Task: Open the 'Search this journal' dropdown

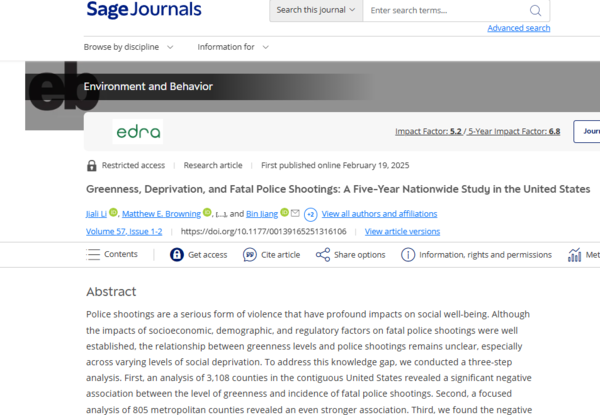Action: [x=315, y=11]
